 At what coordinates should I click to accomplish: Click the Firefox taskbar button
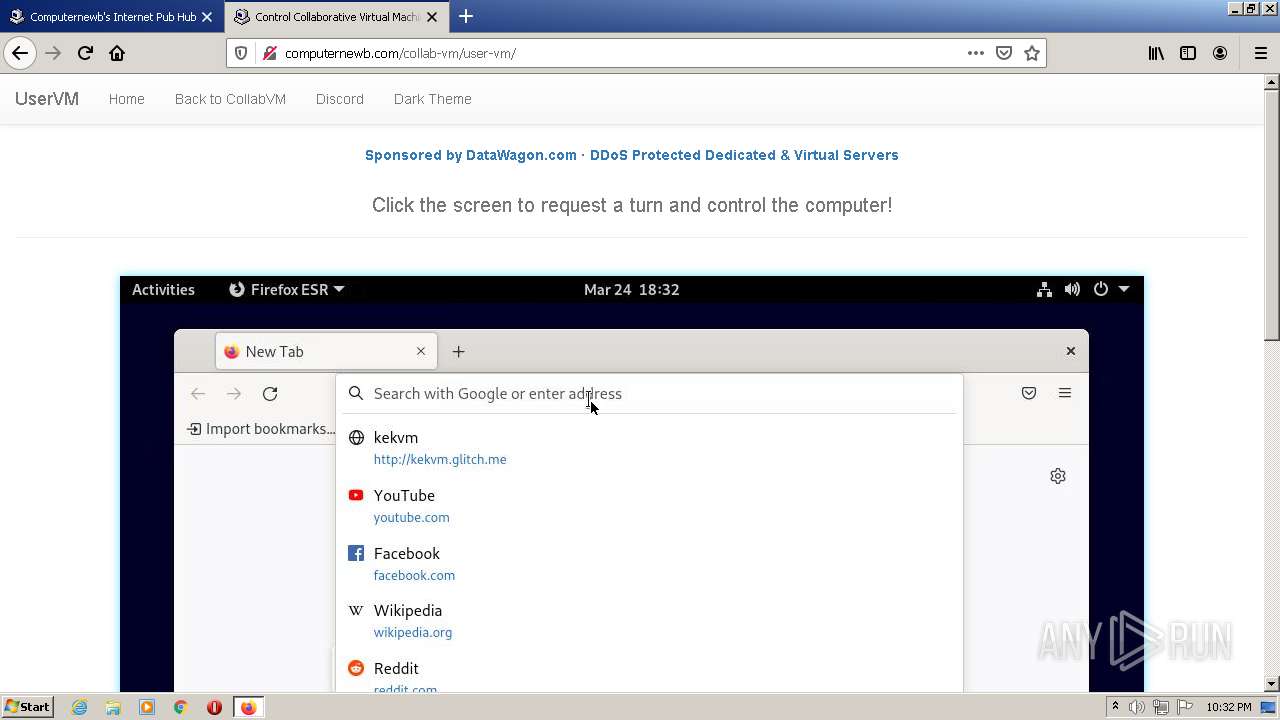coord(248,707)
